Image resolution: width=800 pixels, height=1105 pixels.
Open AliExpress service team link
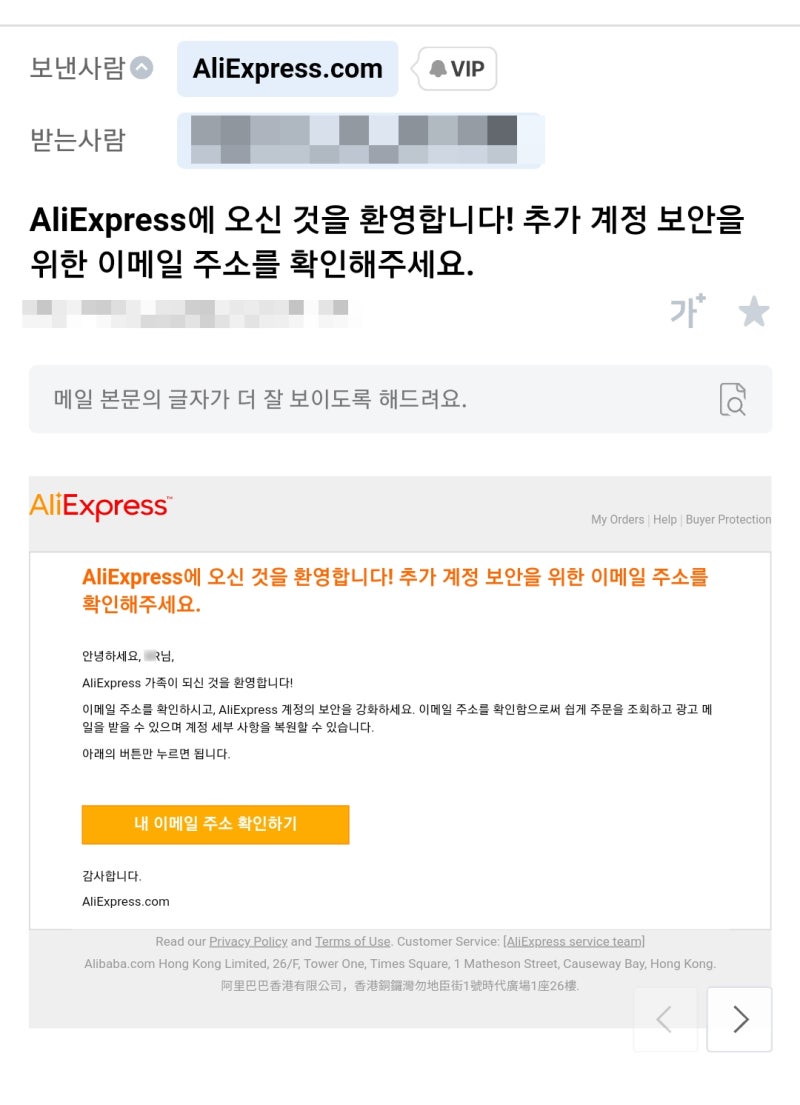574,942
